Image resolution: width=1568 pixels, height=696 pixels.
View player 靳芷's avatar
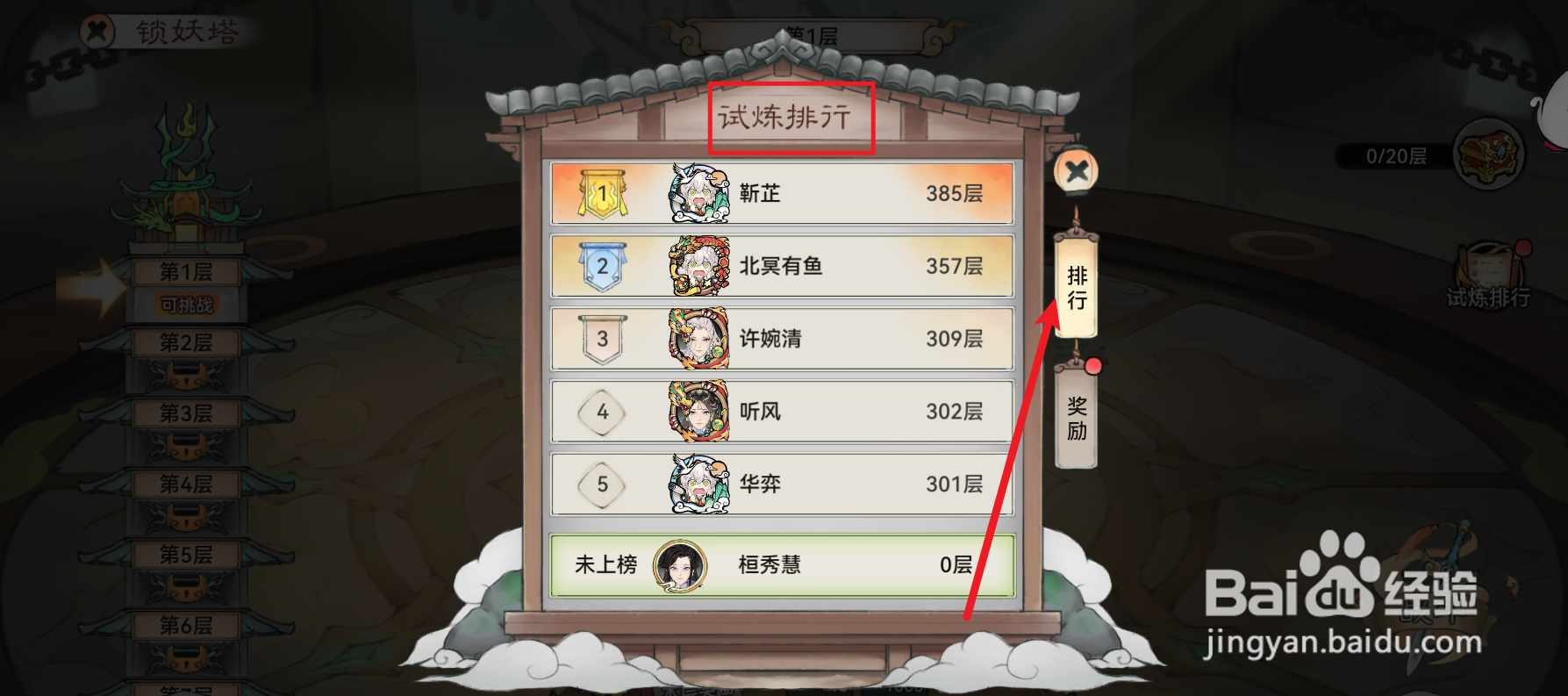pyautogui.click(x=698, y=193)
